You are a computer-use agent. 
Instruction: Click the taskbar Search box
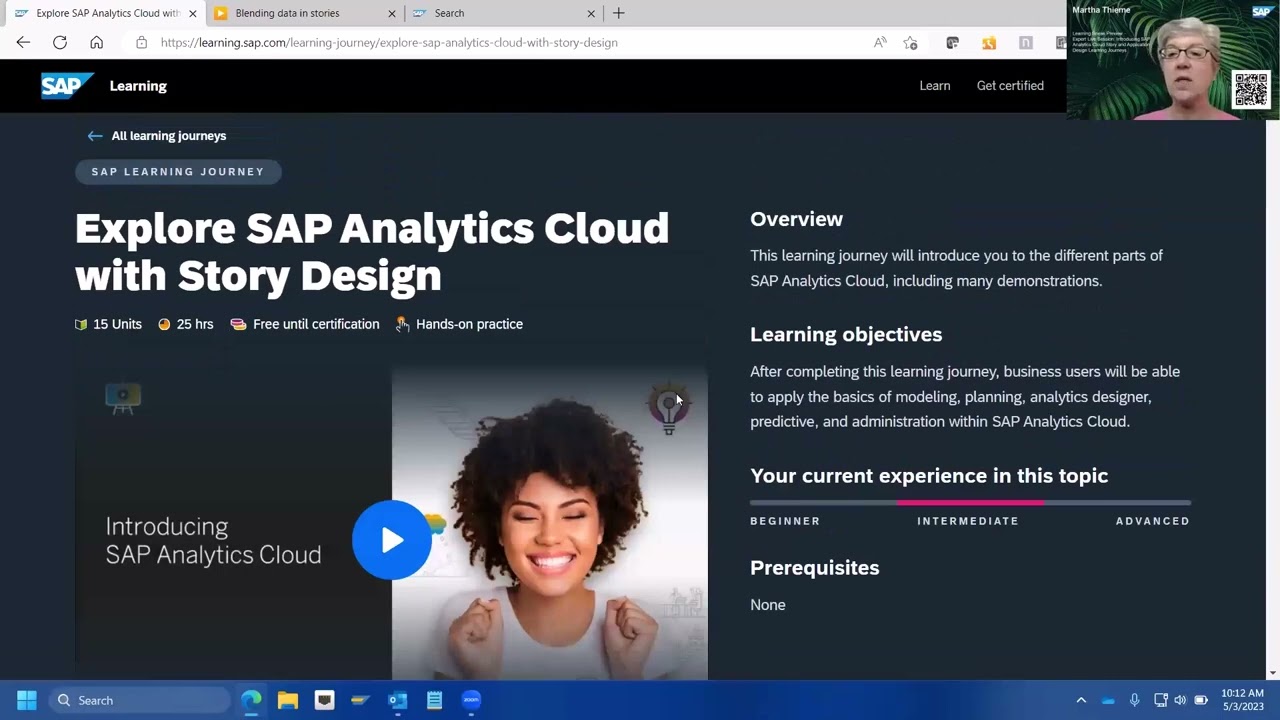tap(139, 700)
